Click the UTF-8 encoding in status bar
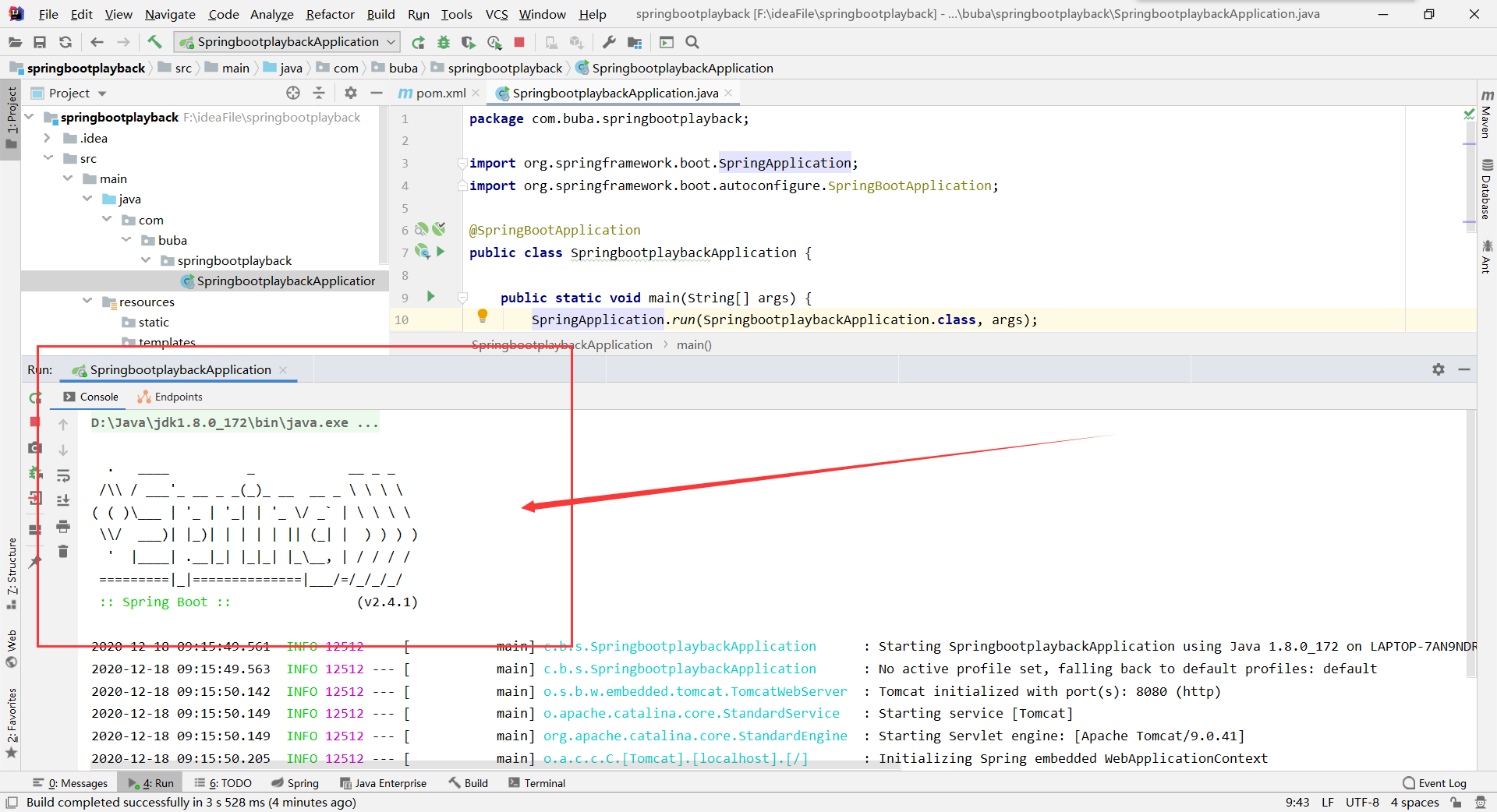This screenshot has height=812, width=1497. tap(1362, 803)
